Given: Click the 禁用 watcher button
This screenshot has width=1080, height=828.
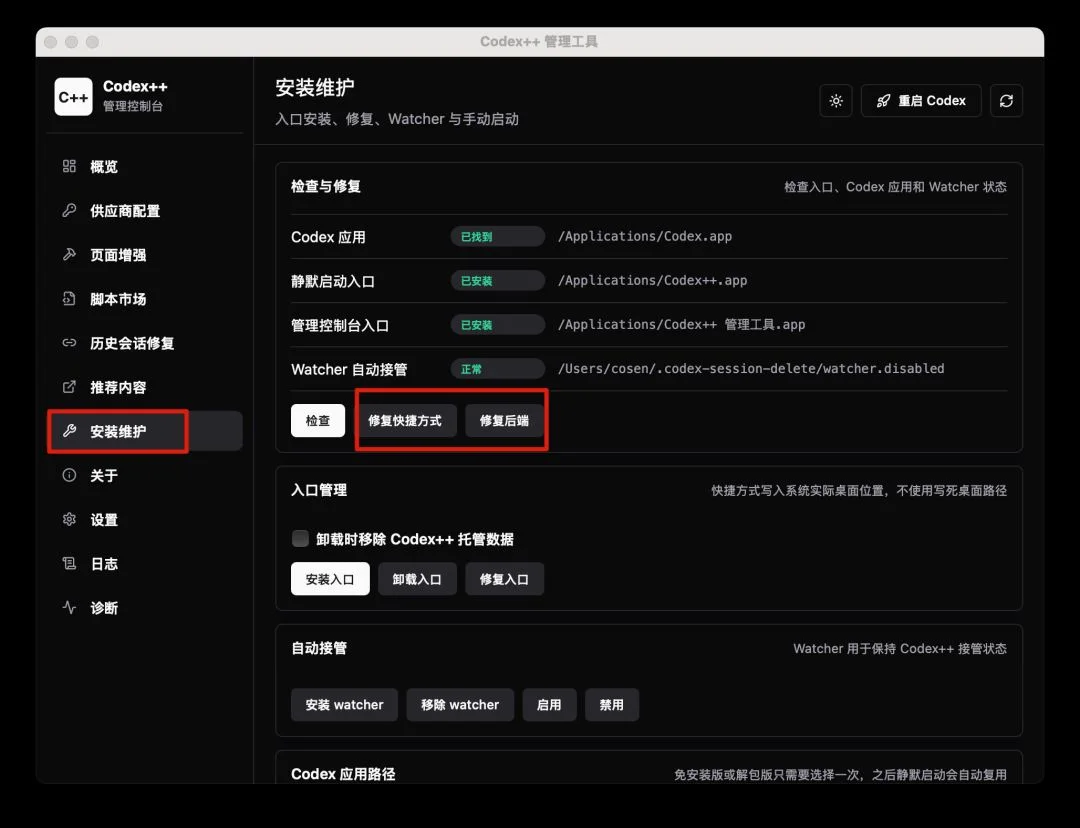Looking at the screenshot, I should 612,704.
